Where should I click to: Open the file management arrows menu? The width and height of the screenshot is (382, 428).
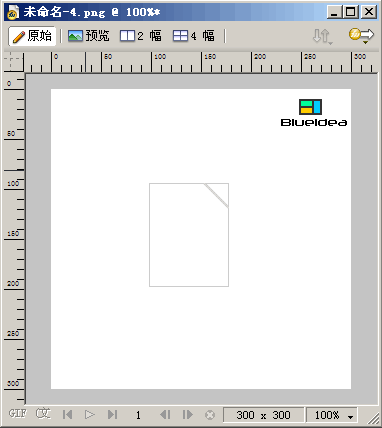coord(322,36)
